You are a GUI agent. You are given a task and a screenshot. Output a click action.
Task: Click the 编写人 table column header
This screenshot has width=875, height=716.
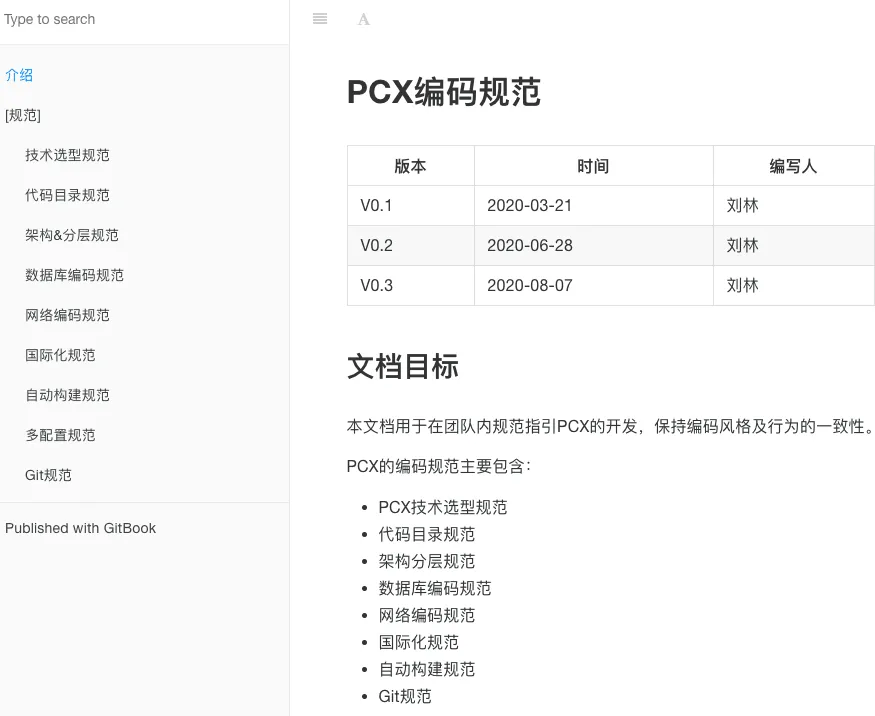pyautogui.click(x=794, y=166)
